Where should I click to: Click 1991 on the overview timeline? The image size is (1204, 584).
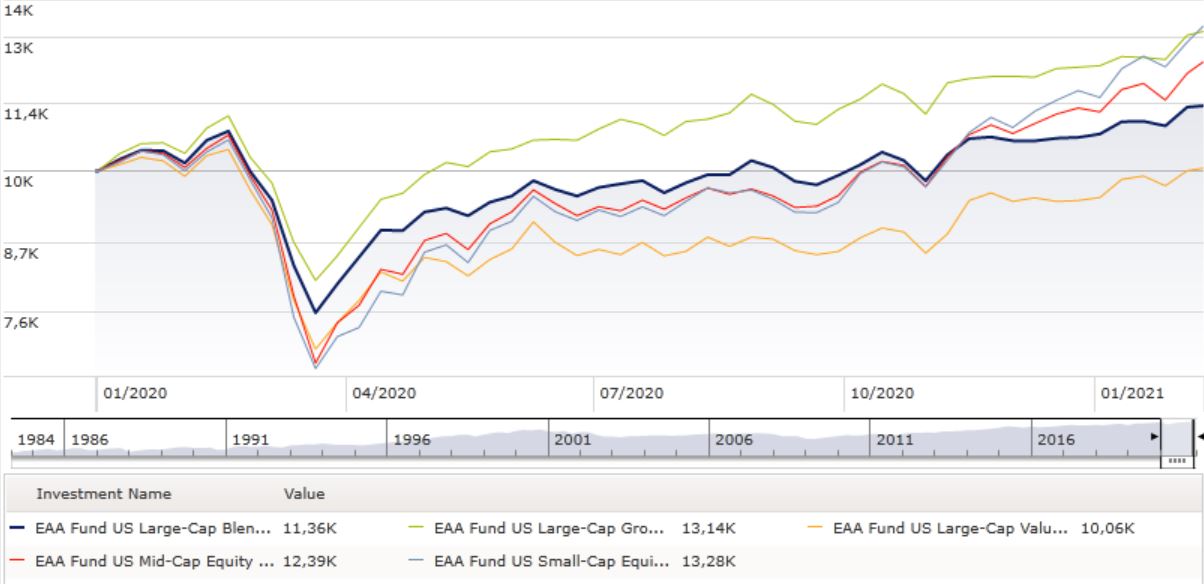[x=251, y=440]
